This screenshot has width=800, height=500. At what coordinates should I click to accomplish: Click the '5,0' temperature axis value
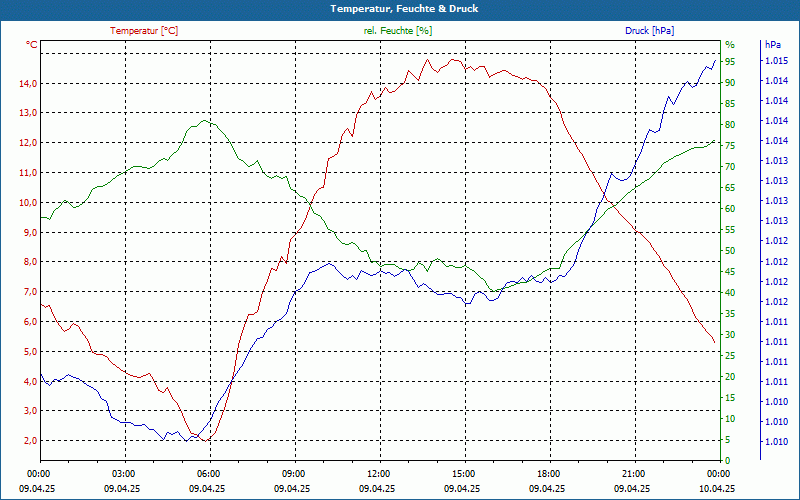pos(30,352)
